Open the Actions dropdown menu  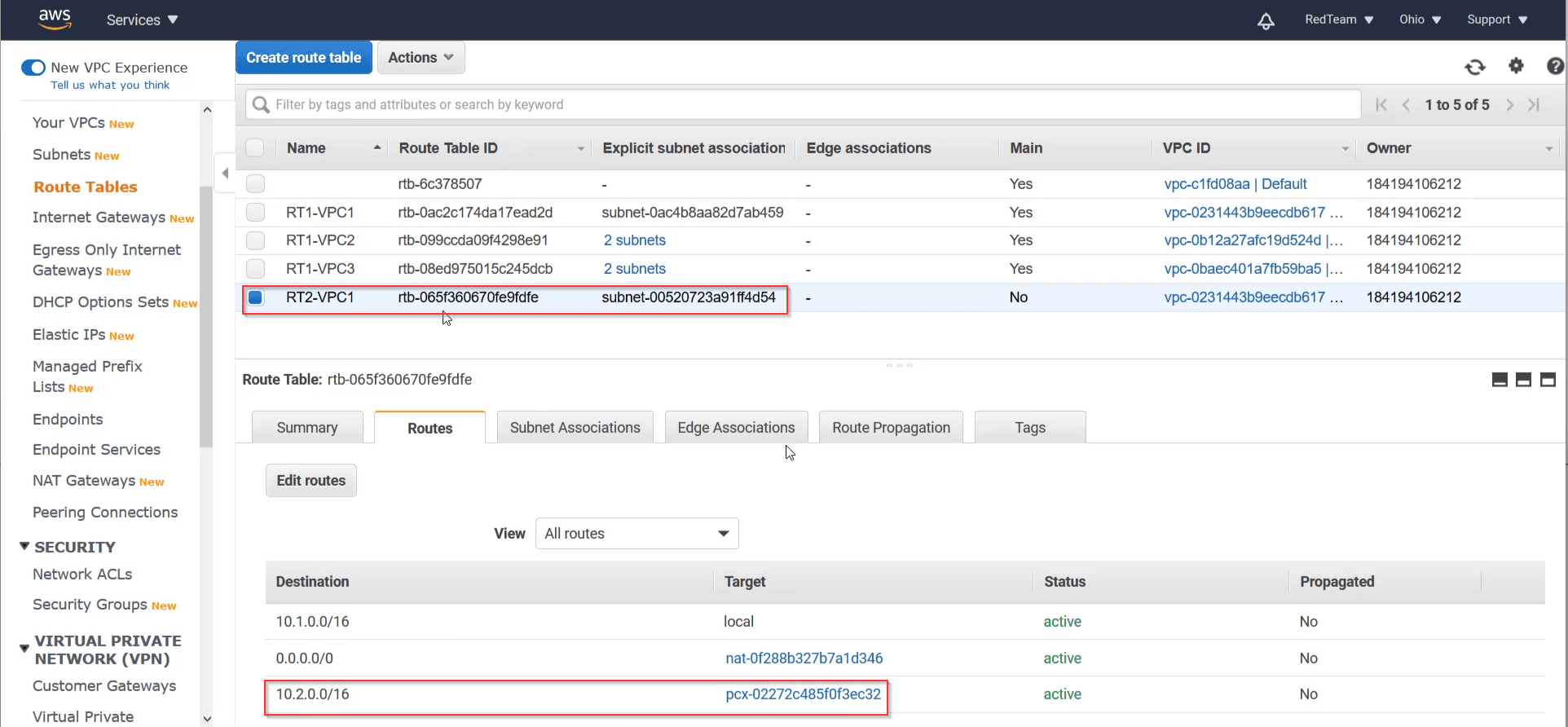click(421, 58)
